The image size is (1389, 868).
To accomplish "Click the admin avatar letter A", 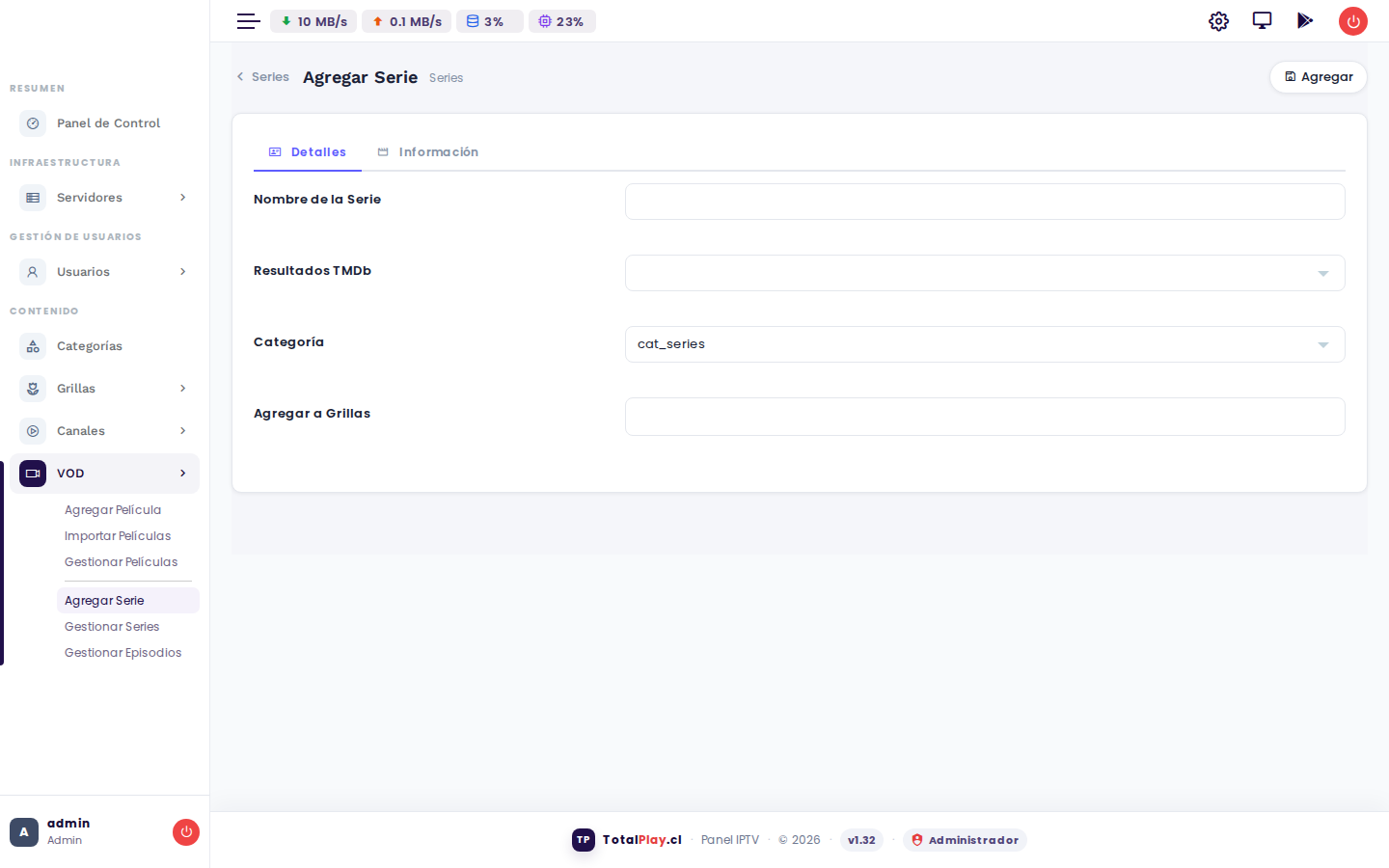I will [24, 832].
